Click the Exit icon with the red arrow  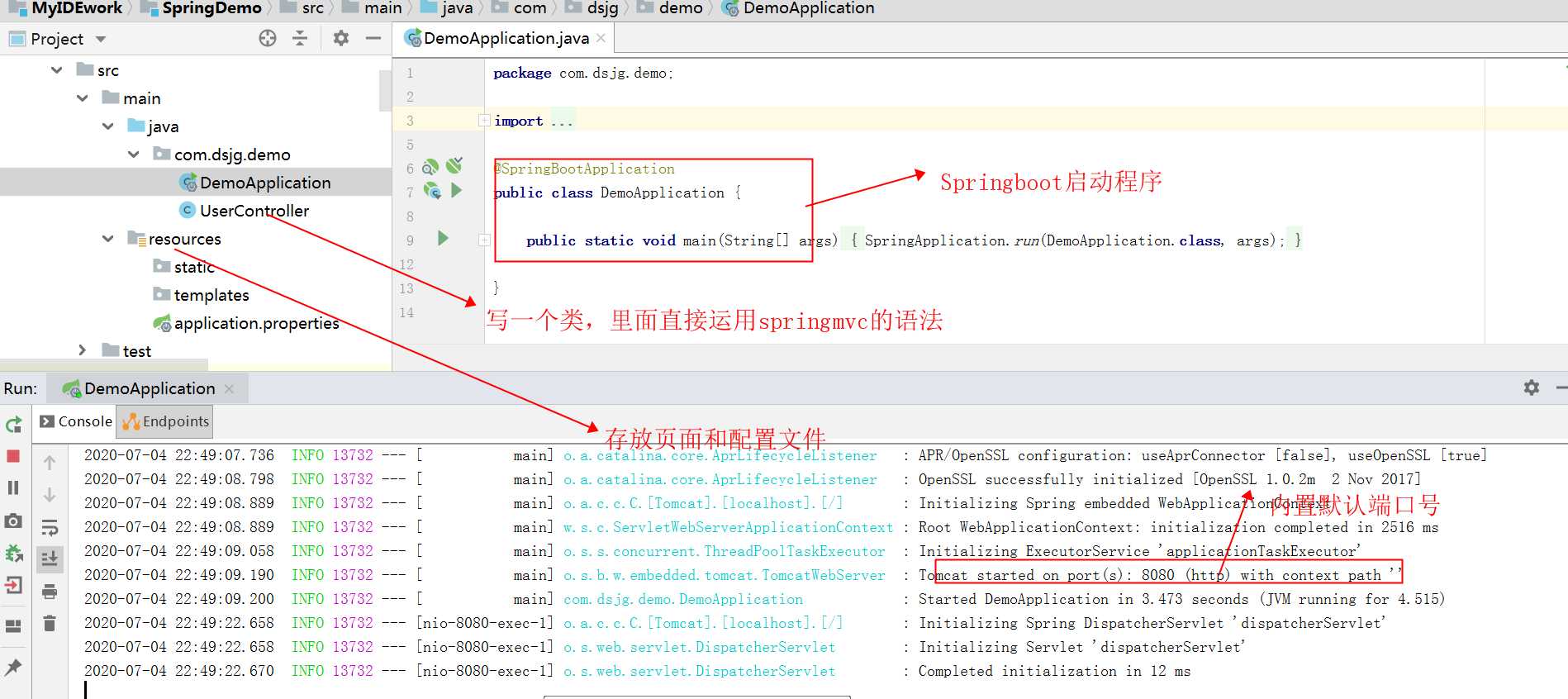(x=13, y=586)
